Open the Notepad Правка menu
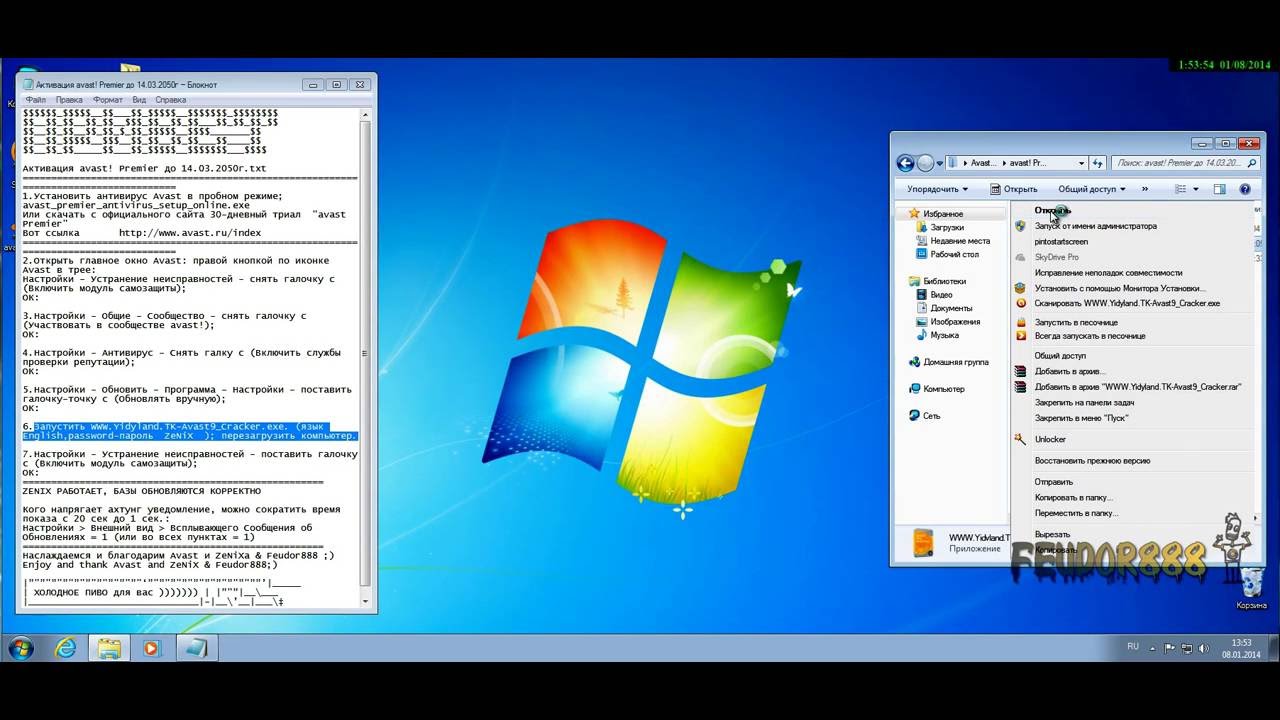 [69, 100]
